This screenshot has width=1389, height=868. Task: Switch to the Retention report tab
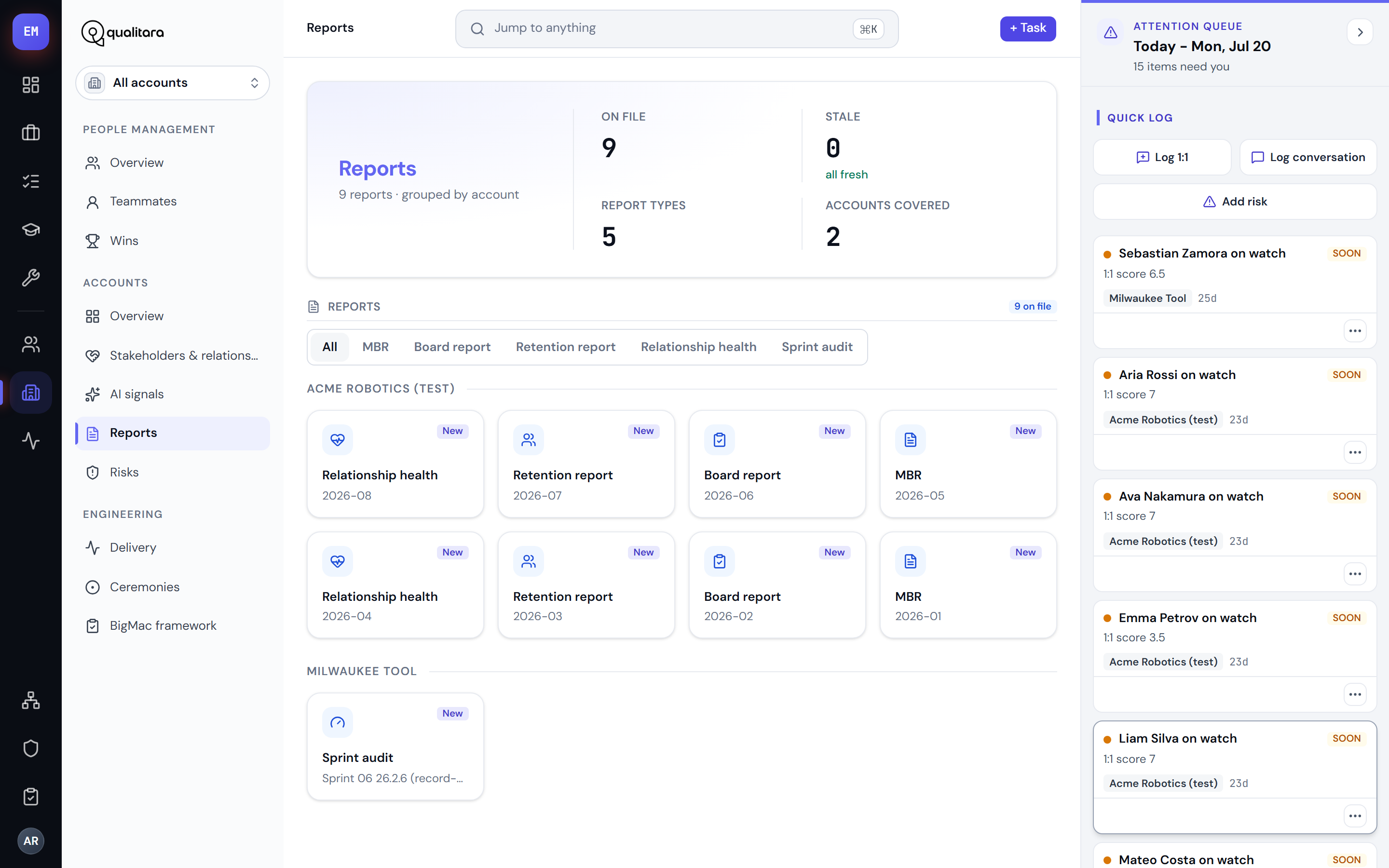pos(565,347)
